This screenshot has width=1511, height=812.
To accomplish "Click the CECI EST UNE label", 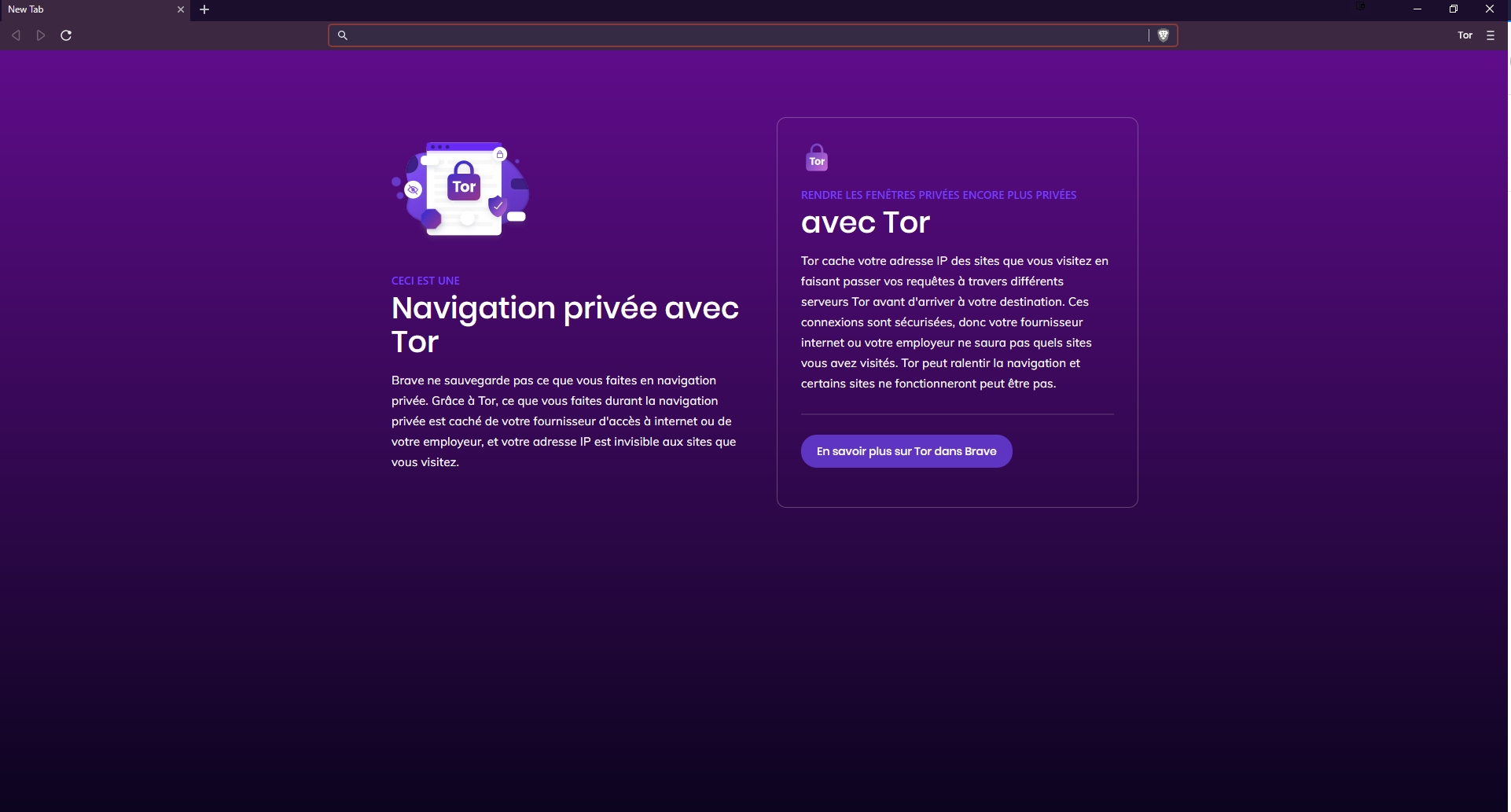I will 425,281.
